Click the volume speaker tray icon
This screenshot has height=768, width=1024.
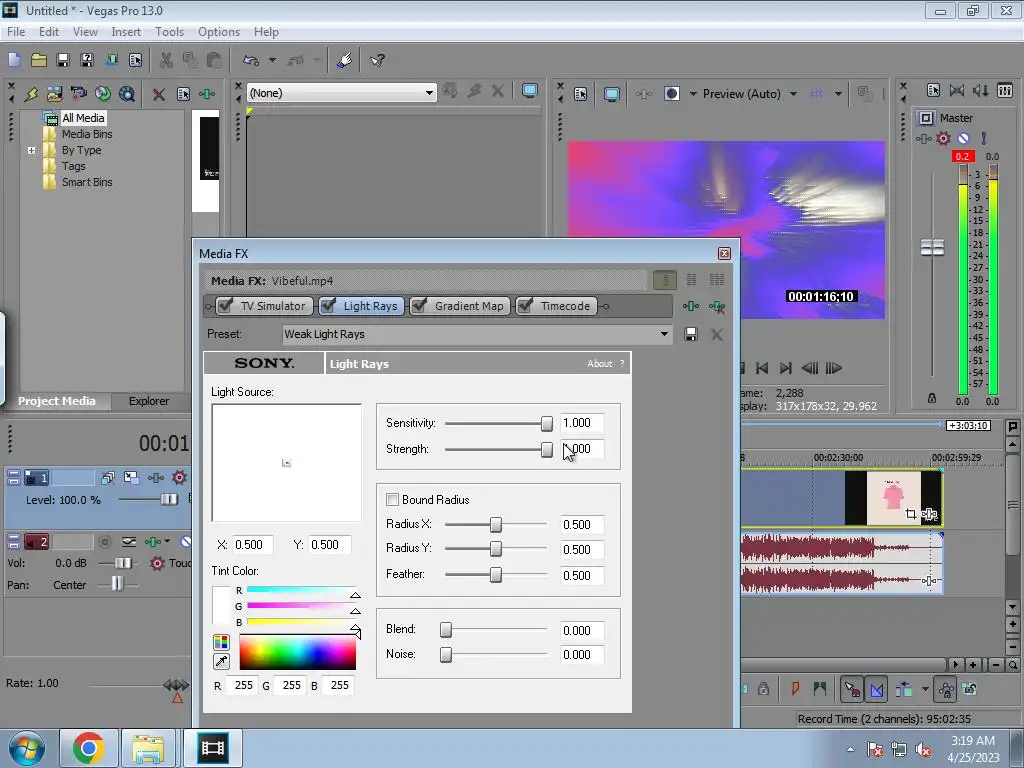(923, 750)
